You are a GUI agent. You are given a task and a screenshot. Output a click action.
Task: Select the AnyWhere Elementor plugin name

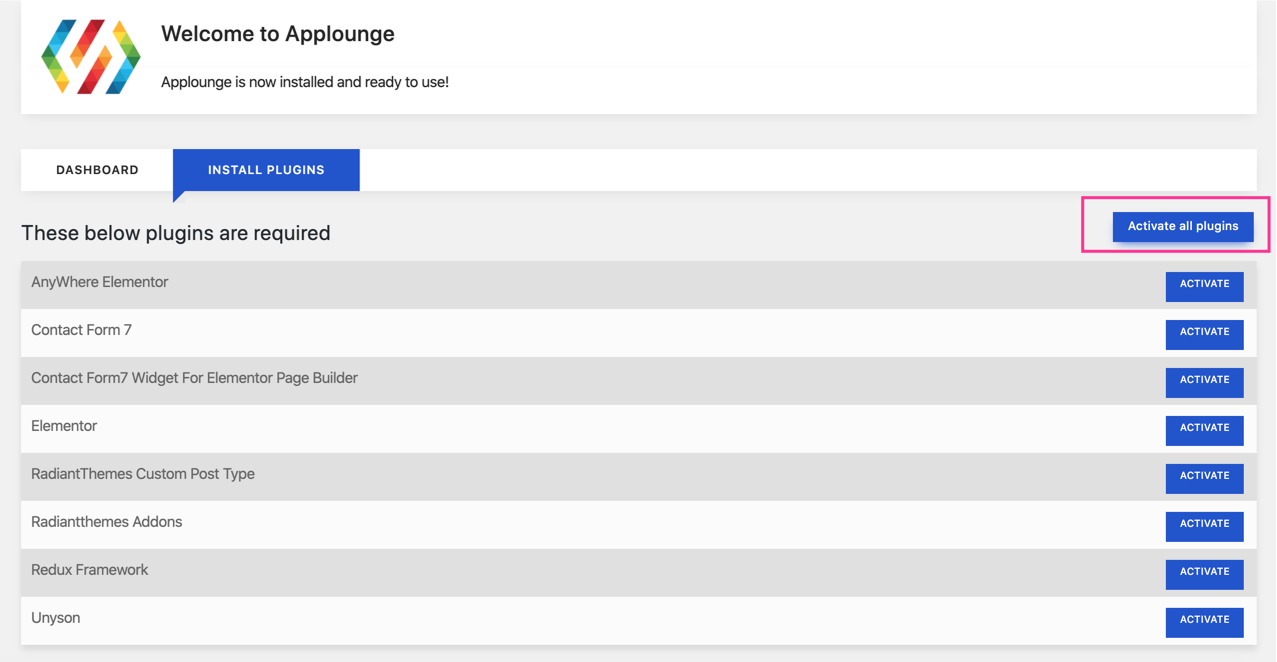tap(100, 282)
